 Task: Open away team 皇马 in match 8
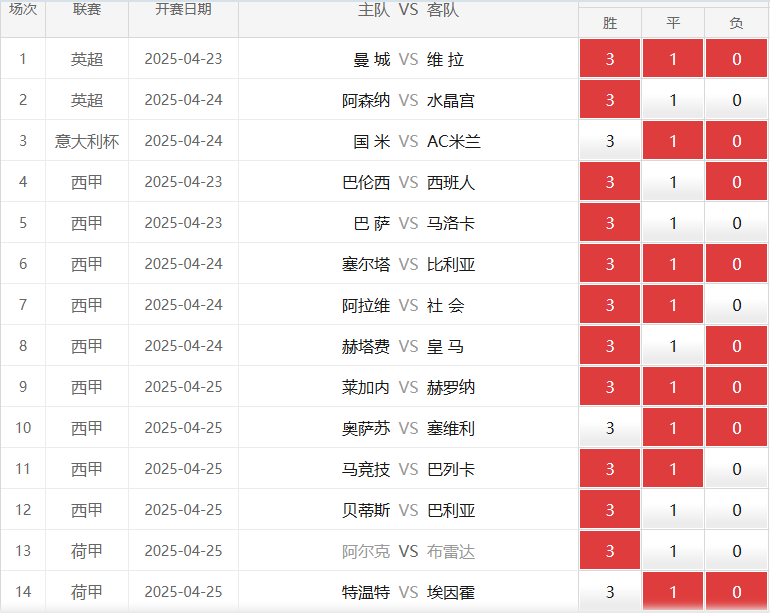(445, 347)
